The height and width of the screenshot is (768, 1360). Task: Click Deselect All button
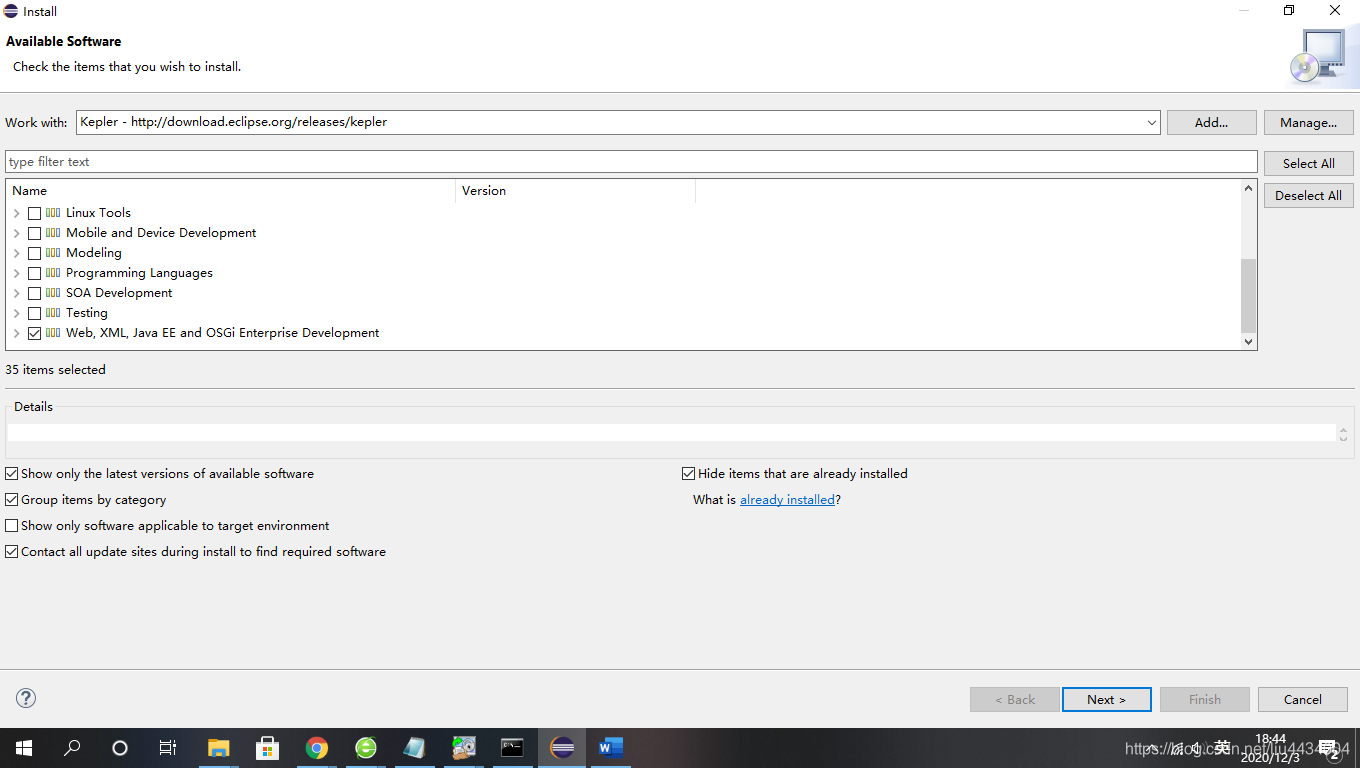pos(1308,195)
